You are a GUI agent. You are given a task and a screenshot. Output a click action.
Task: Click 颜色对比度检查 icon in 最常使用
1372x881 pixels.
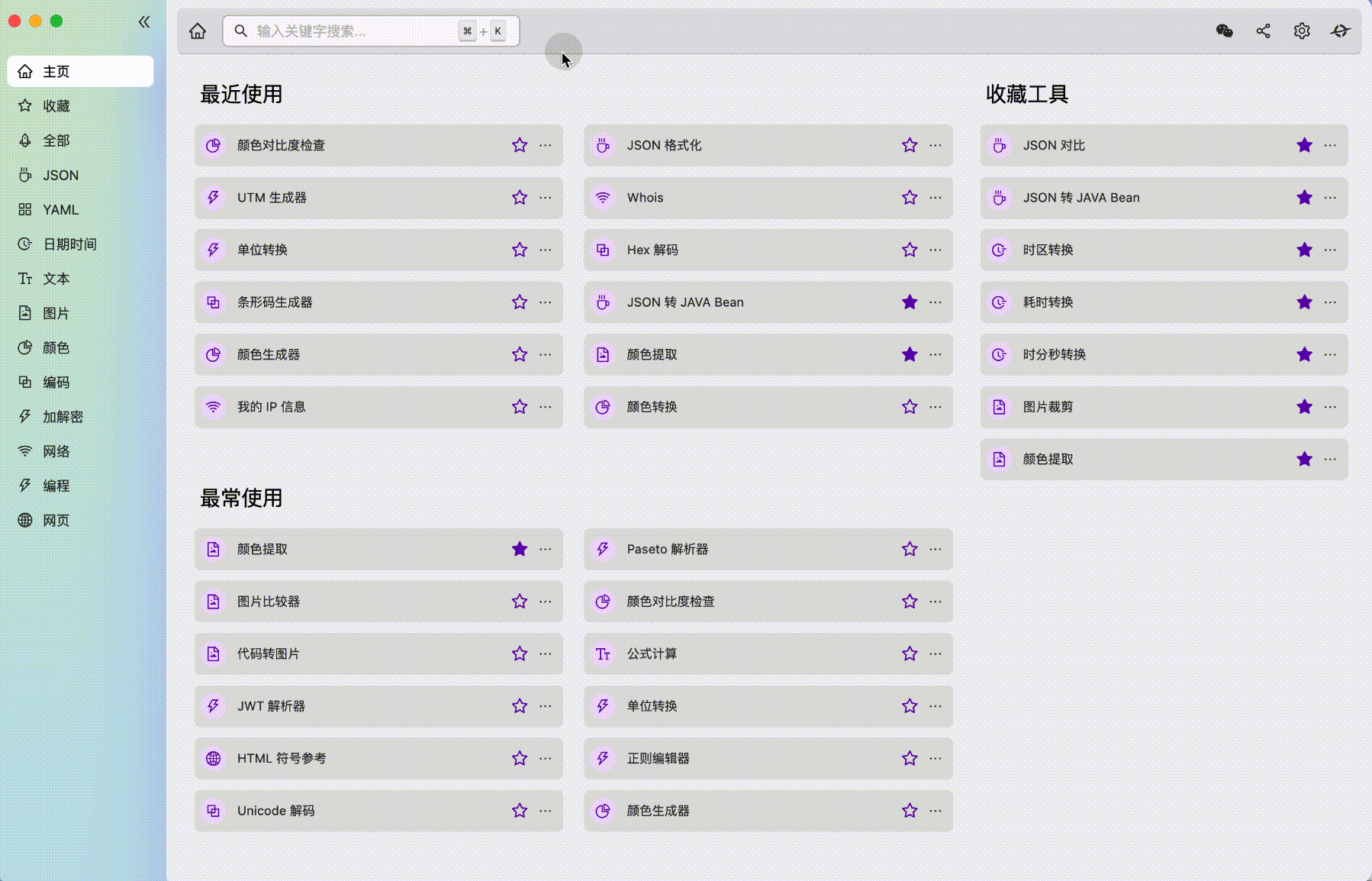point(603,602)
